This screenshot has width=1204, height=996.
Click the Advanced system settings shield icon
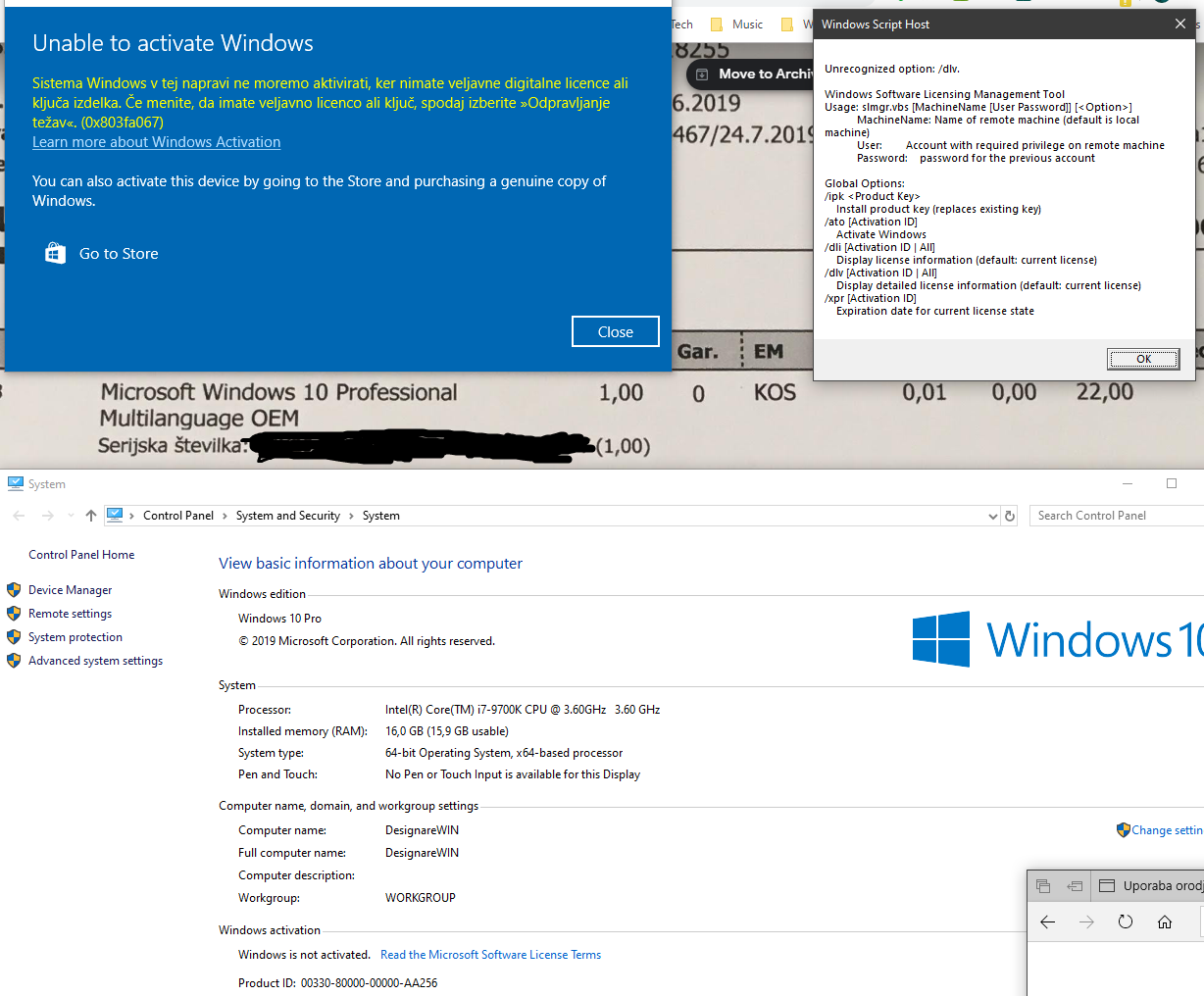pyautogui.click(x=14, y=661)
